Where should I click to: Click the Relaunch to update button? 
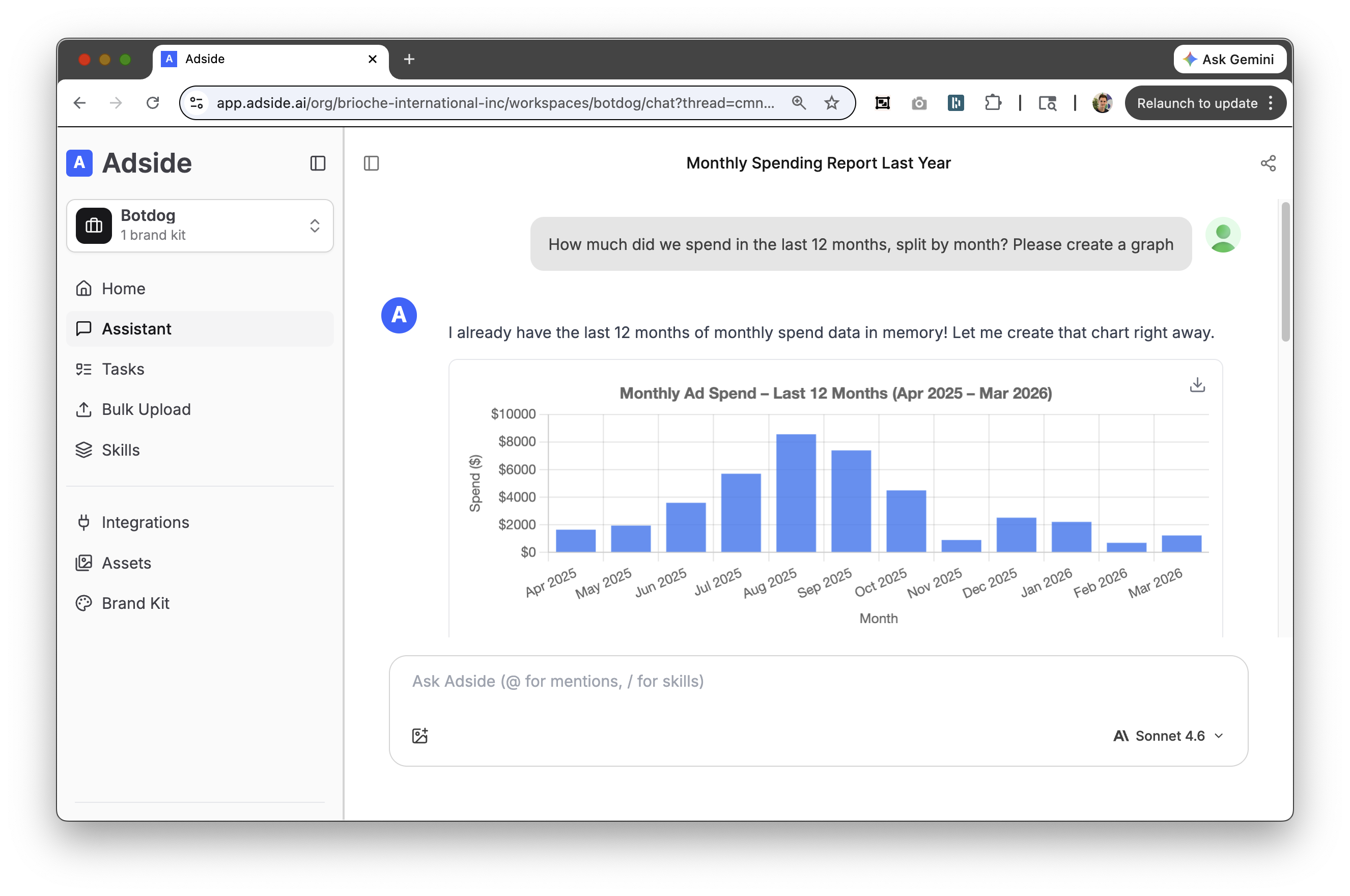(1196, 103)
